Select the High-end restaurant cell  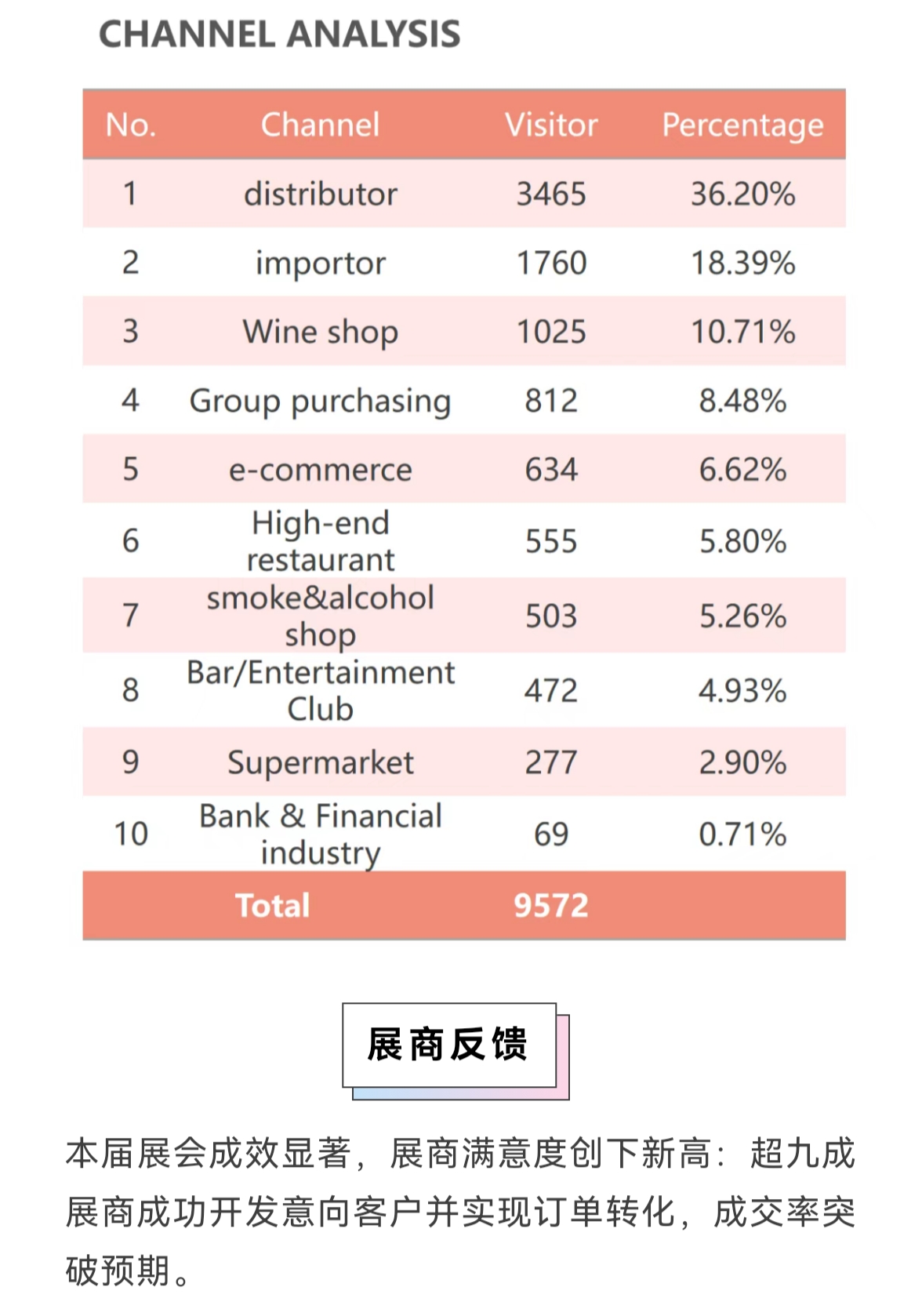(320, 541)
